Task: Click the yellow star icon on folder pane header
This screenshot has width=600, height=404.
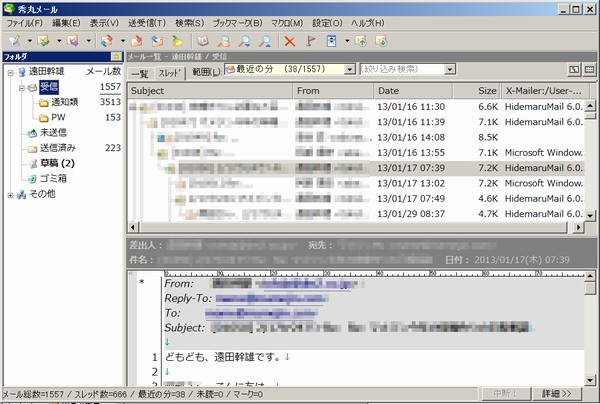Action: point(117,57)
